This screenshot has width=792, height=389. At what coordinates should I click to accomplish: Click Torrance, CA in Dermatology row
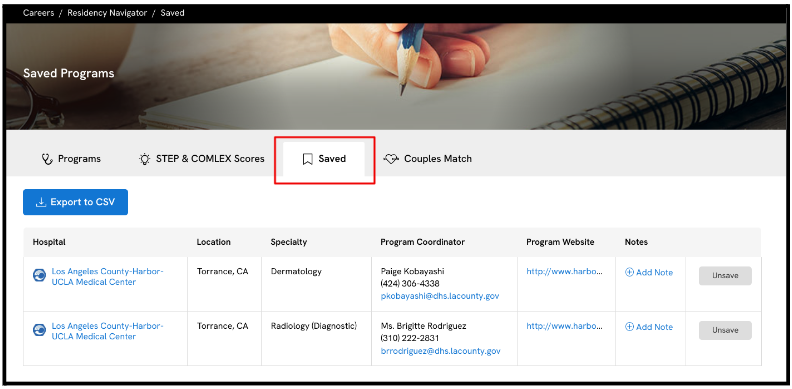(222, 271)
